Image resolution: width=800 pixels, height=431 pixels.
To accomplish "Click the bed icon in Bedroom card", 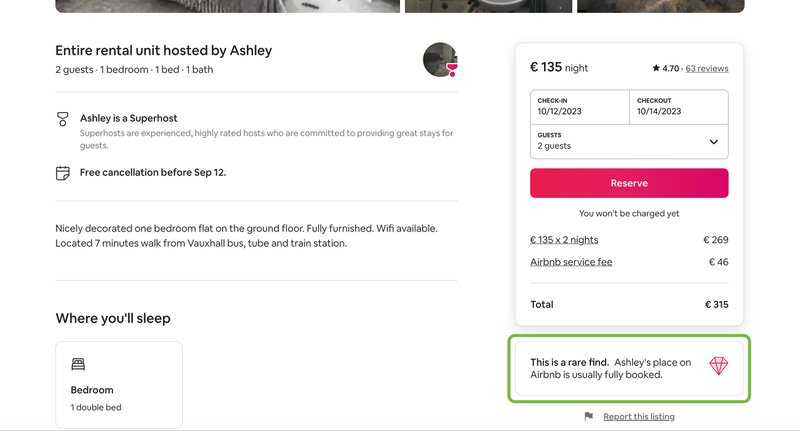I will pyautogui.click(x=78, y=365).
